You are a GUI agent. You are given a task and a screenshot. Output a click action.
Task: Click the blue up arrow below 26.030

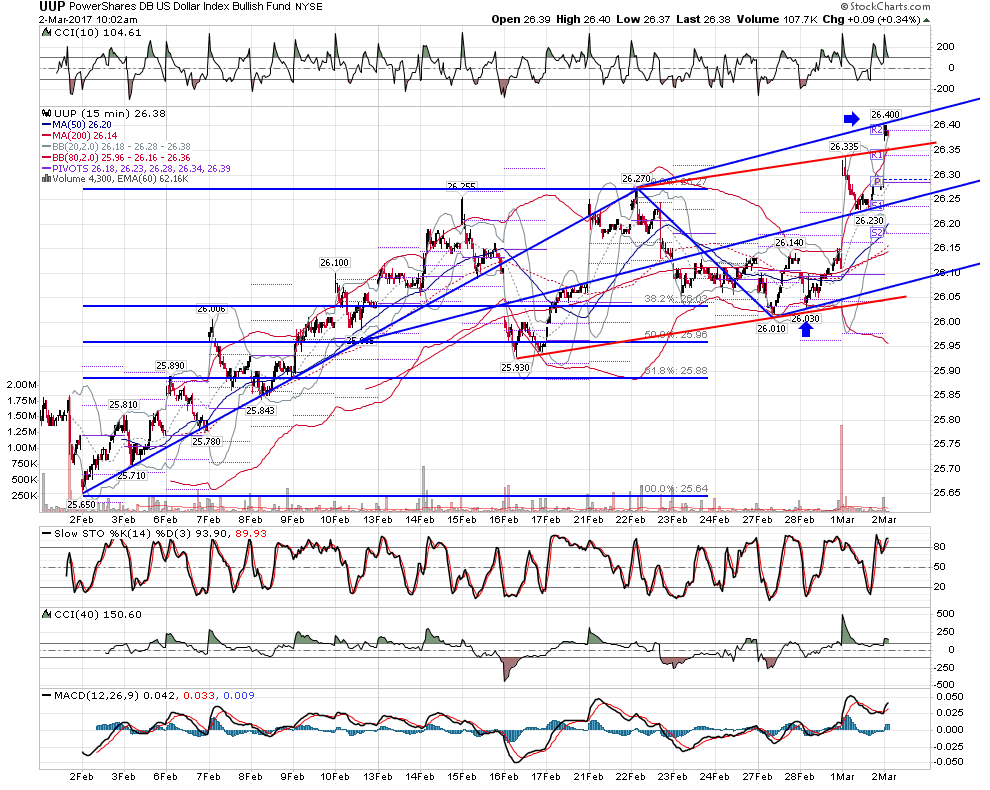pyautogui.click(x=806, y=331)
